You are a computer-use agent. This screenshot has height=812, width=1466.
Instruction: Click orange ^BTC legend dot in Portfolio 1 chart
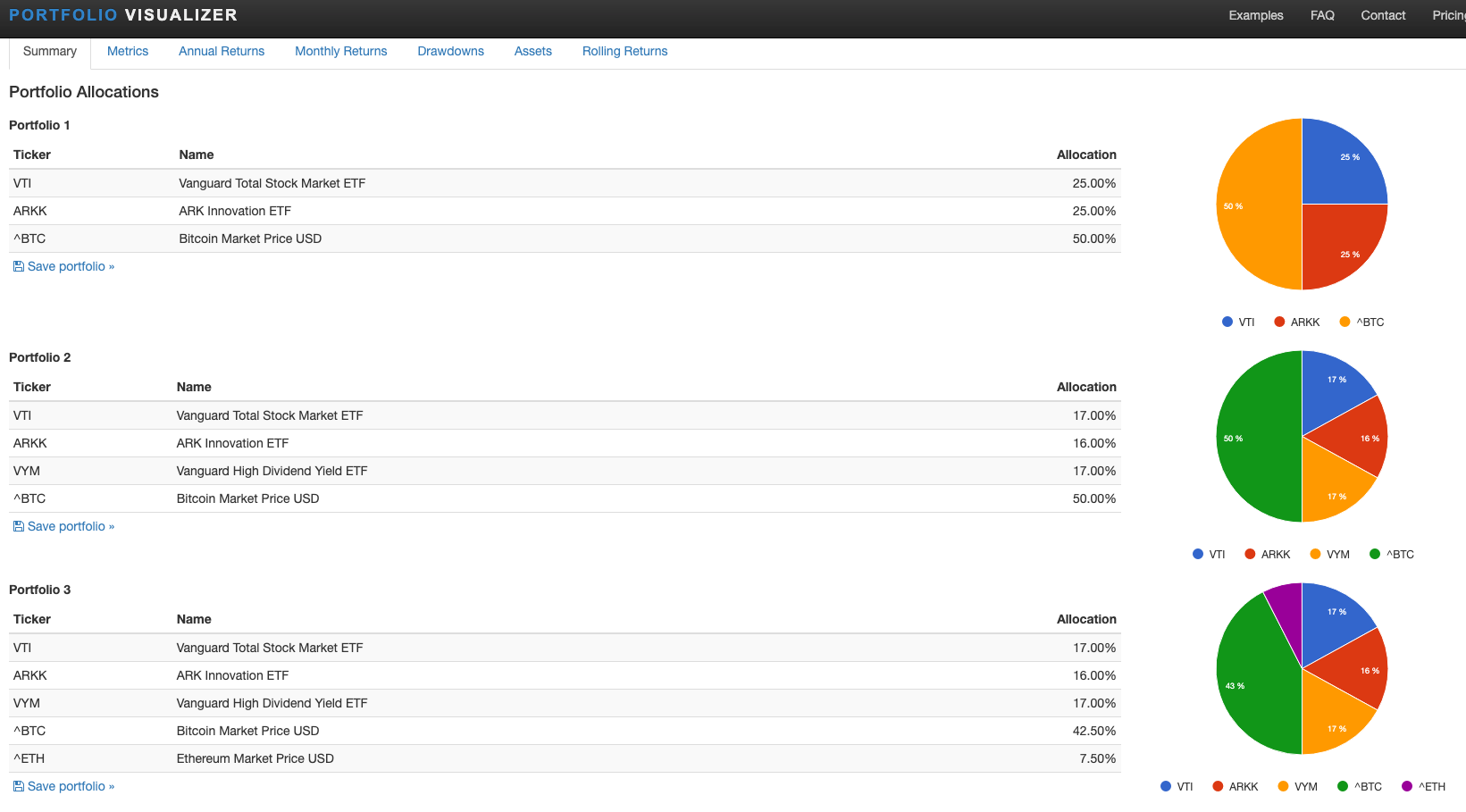1345,322
